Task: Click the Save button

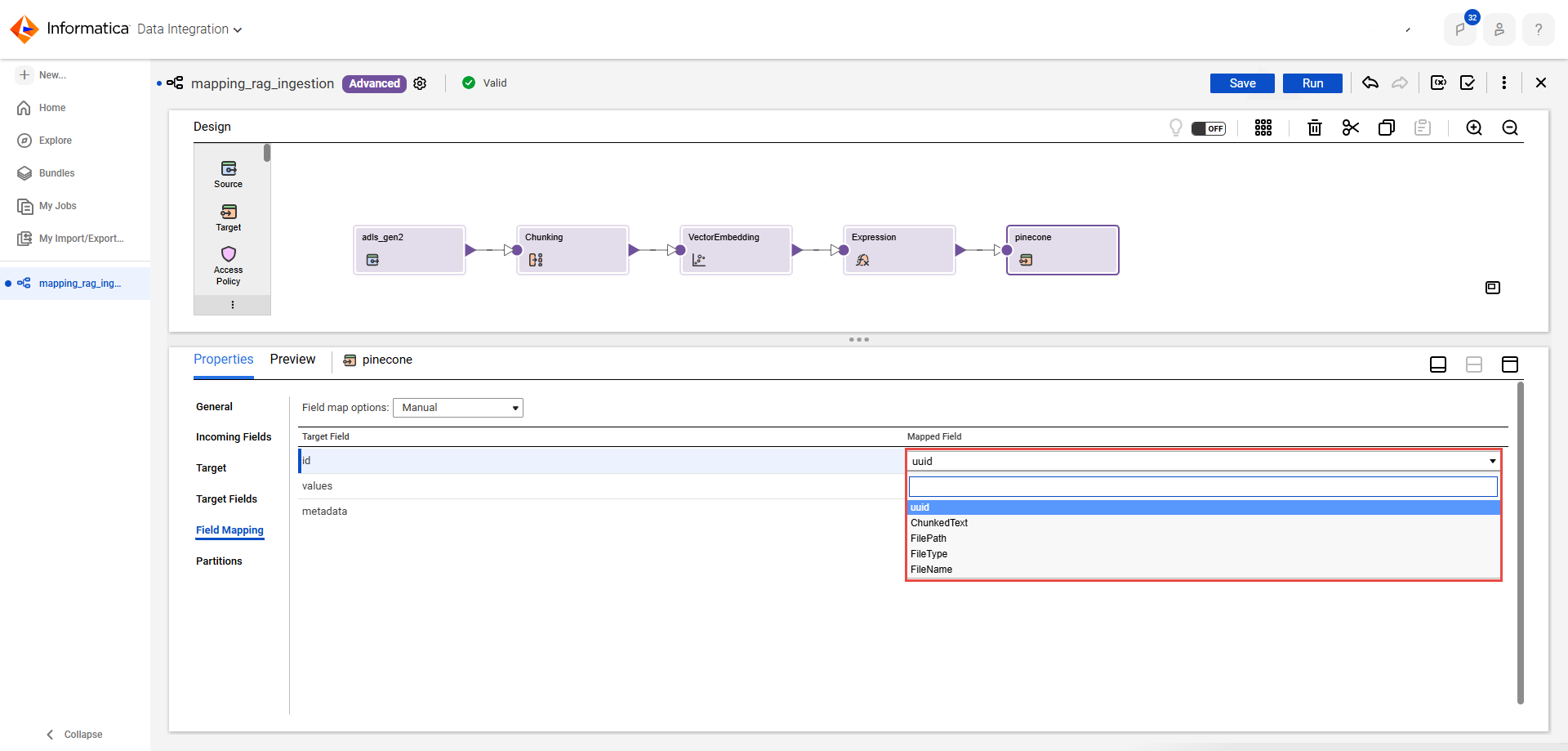Action: tap(1242, 83)
